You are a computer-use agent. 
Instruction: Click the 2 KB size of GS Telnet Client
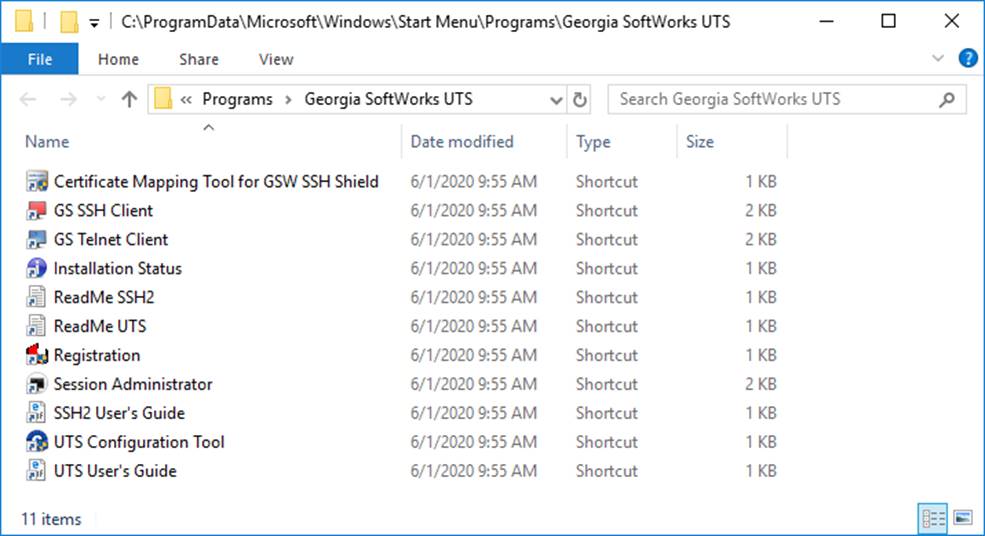pos(761,239)
